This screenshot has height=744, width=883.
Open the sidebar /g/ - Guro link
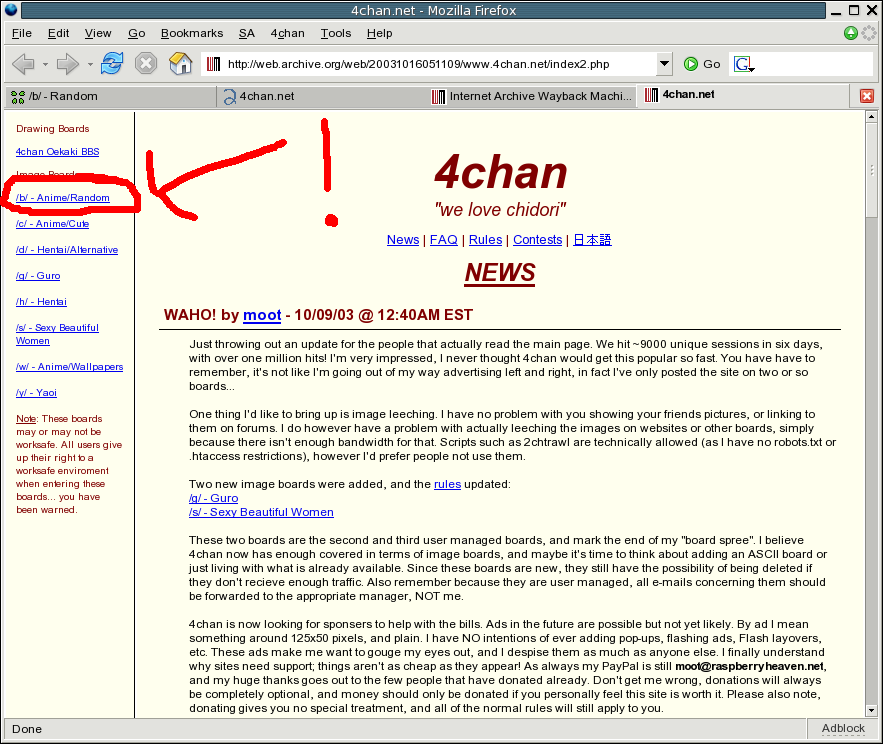(x=38, y=275)
